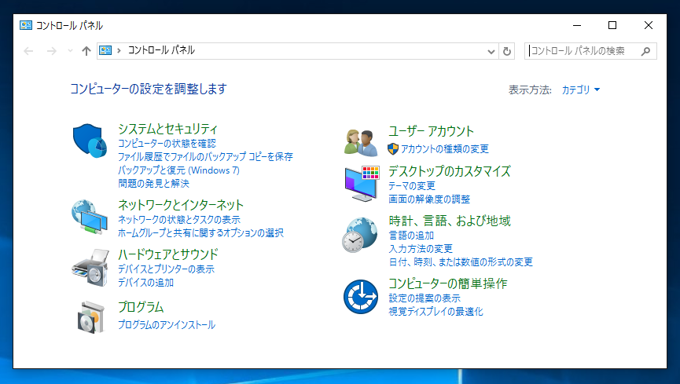
Task: Open バックアップと復元 (Windows 7) link
Action: (x=179, y=170)
